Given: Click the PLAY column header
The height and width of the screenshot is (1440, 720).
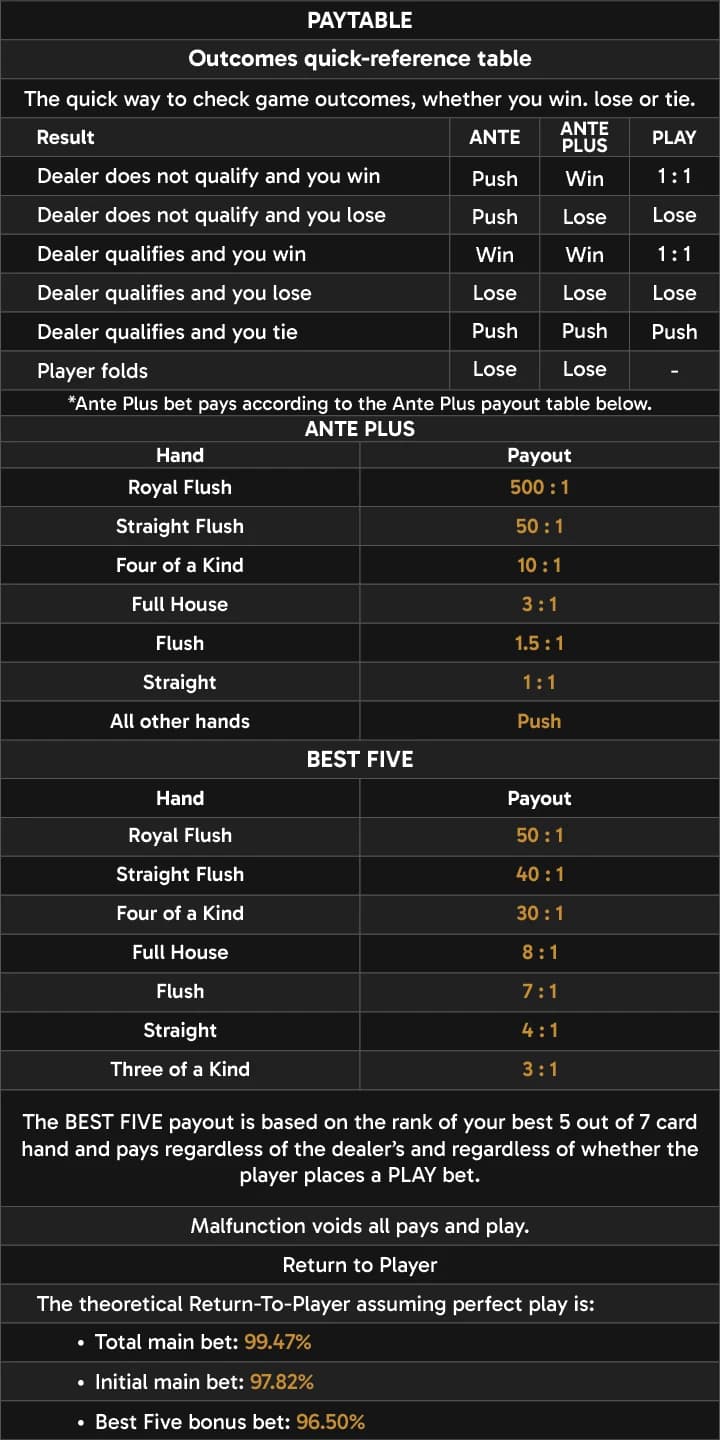Looking at the screenshot, I should pos(674,137).
